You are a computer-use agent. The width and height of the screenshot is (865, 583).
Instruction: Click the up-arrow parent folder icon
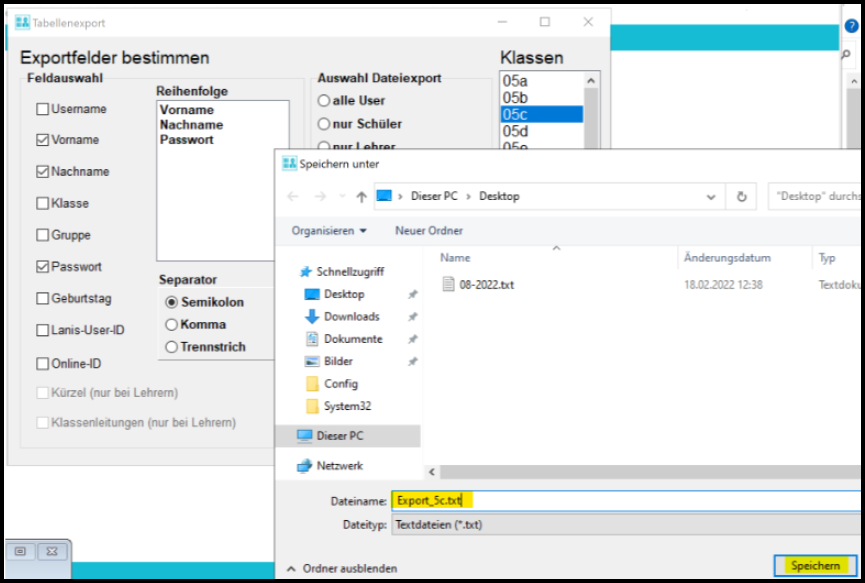[x=361, y=197]
